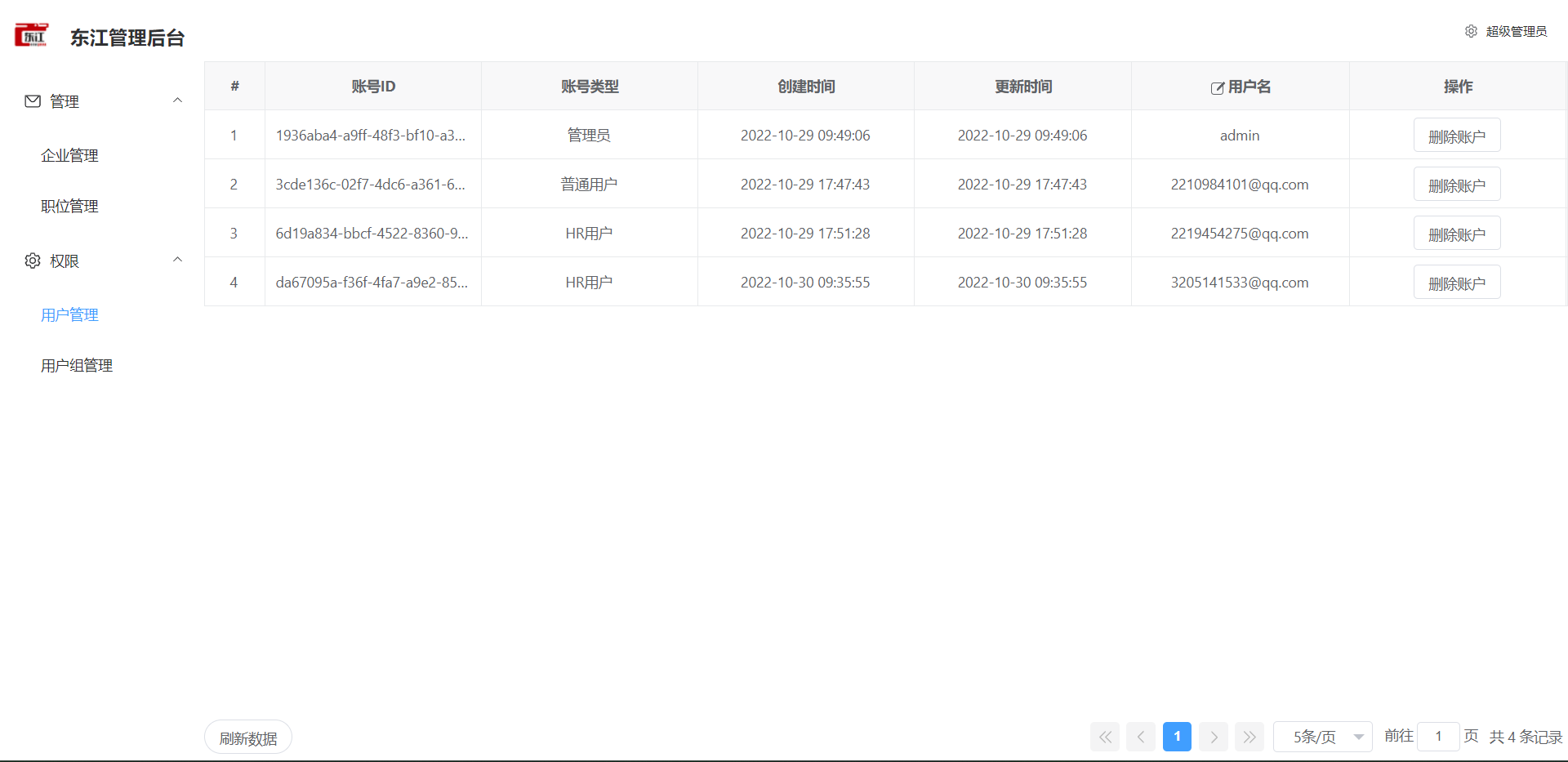Click the 东江 logo in top-left corner
1568x762 pixels.
coord(31,34)
